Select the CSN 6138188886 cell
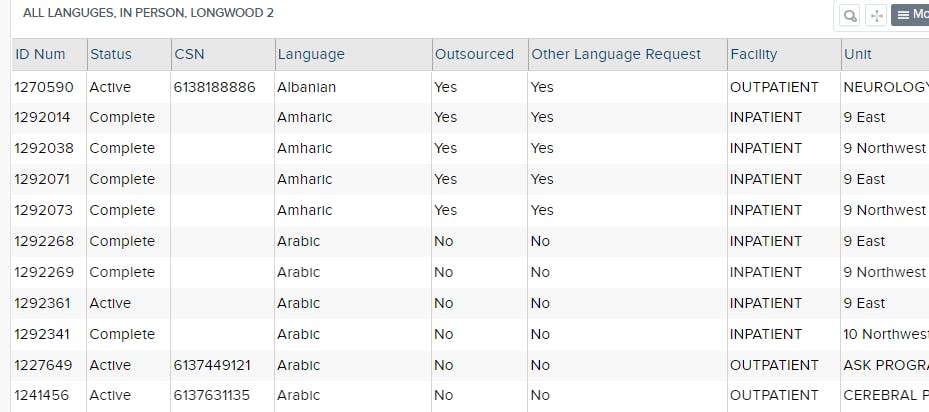This screenshot has height=412, width=929. [x=214, y=87]
